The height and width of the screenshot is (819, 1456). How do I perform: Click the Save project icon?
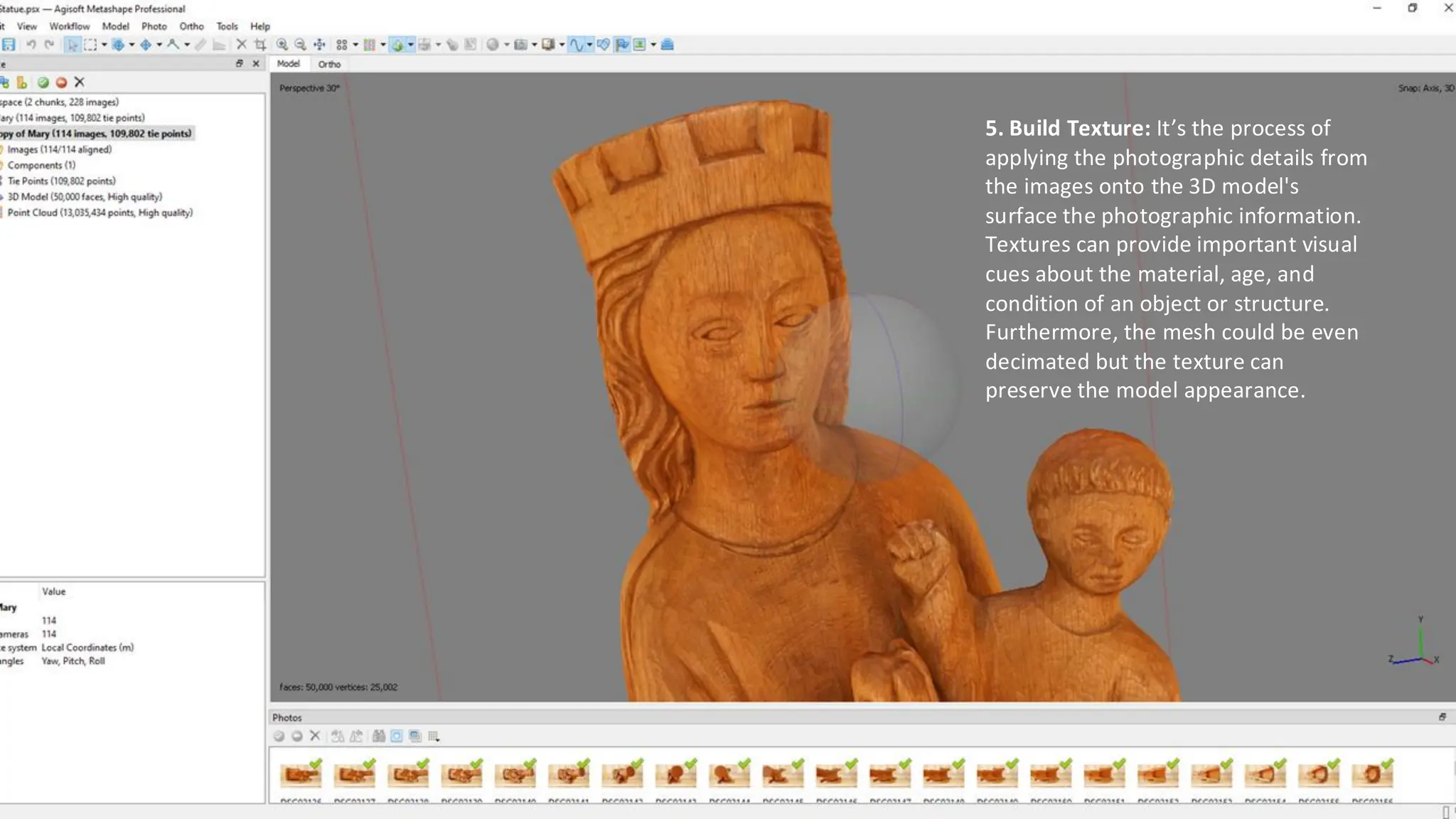pyautogui.click(x=9, y=45)
